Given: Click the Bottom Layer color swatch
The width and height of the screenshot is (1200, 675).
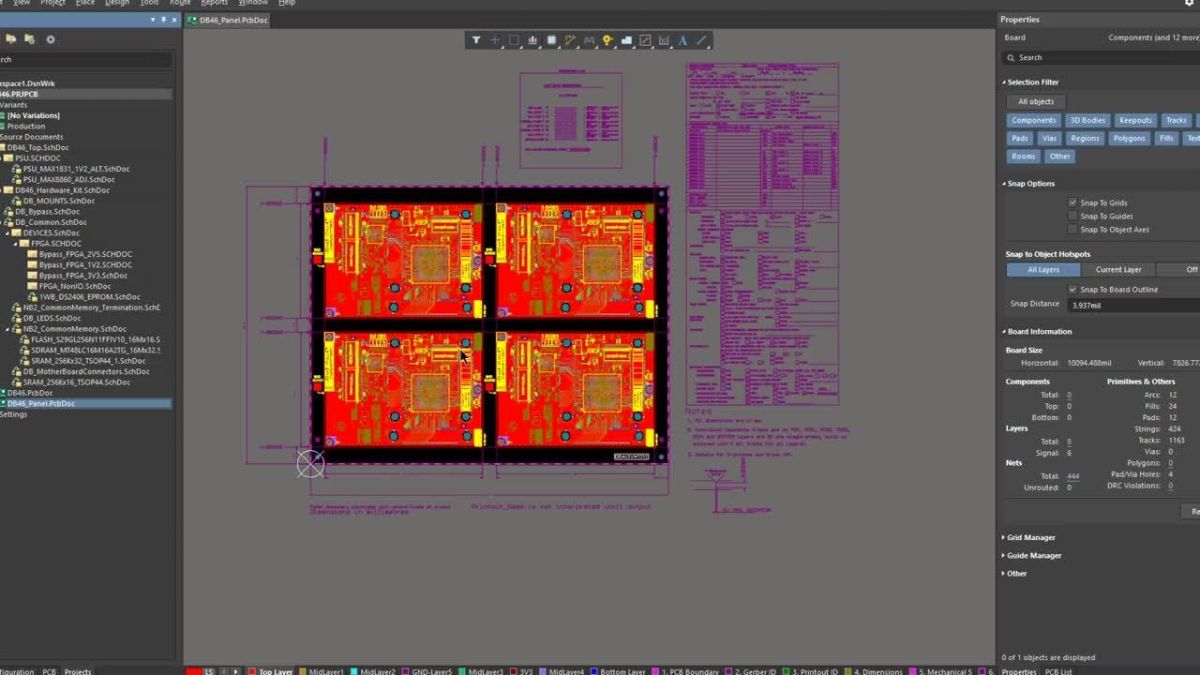Looking at the screenshot, I should 592,671.
